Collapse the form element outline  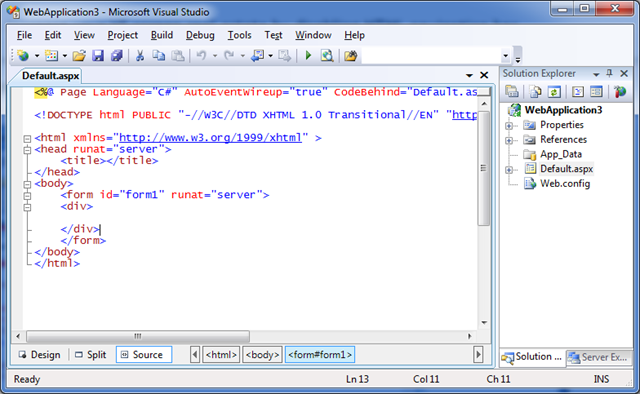[x=27, y=196]
